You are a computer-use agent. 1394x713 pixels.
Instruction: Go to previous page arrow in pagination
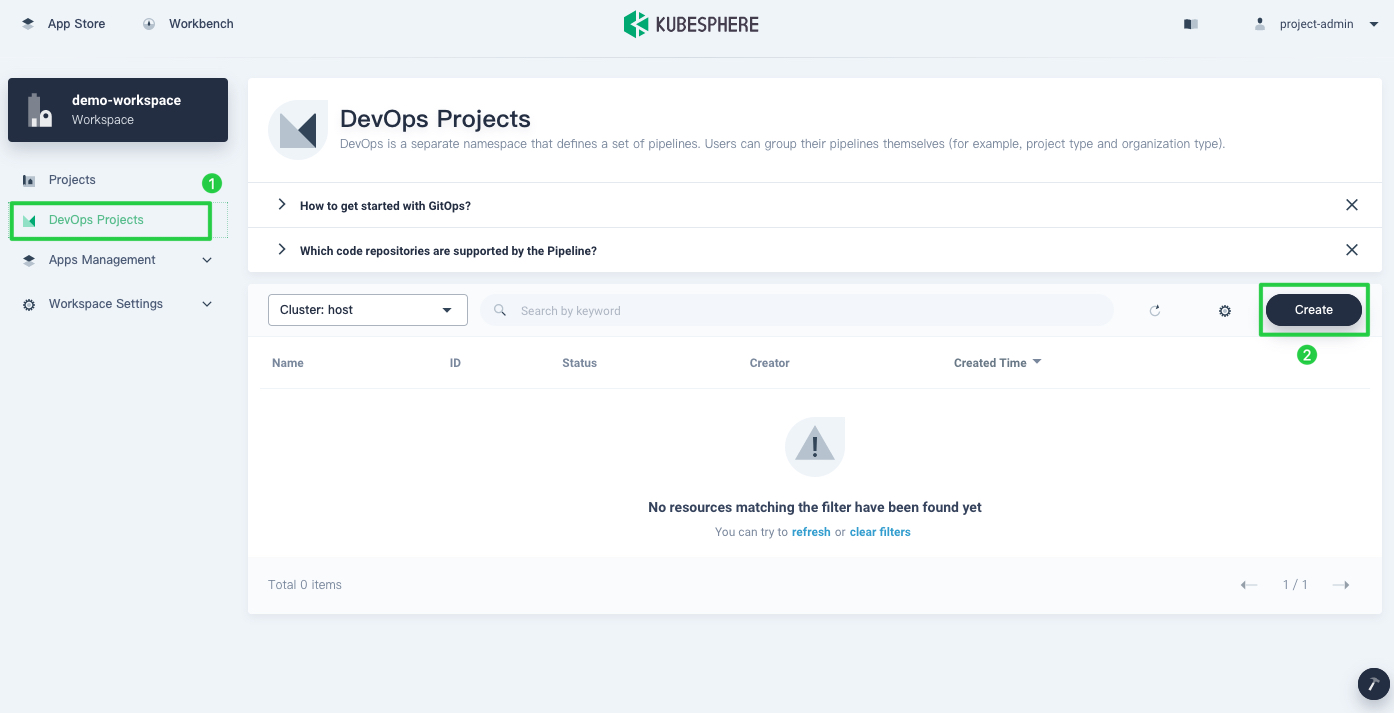[1249, 585]
